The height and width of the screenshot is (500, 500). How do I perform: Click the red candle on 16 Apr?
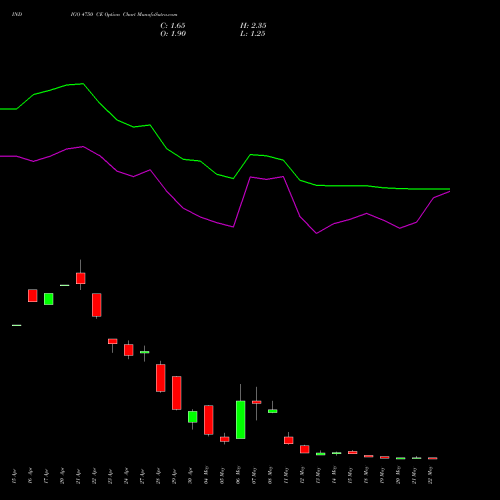click(x=33, y=296)
